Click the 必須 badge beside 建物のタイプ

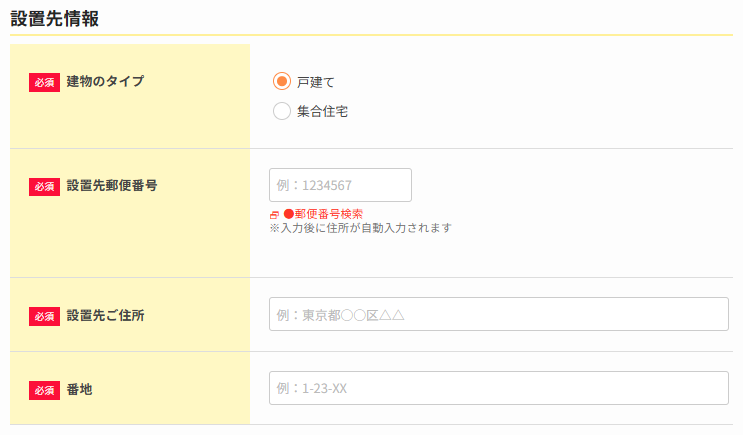[44, 82]
